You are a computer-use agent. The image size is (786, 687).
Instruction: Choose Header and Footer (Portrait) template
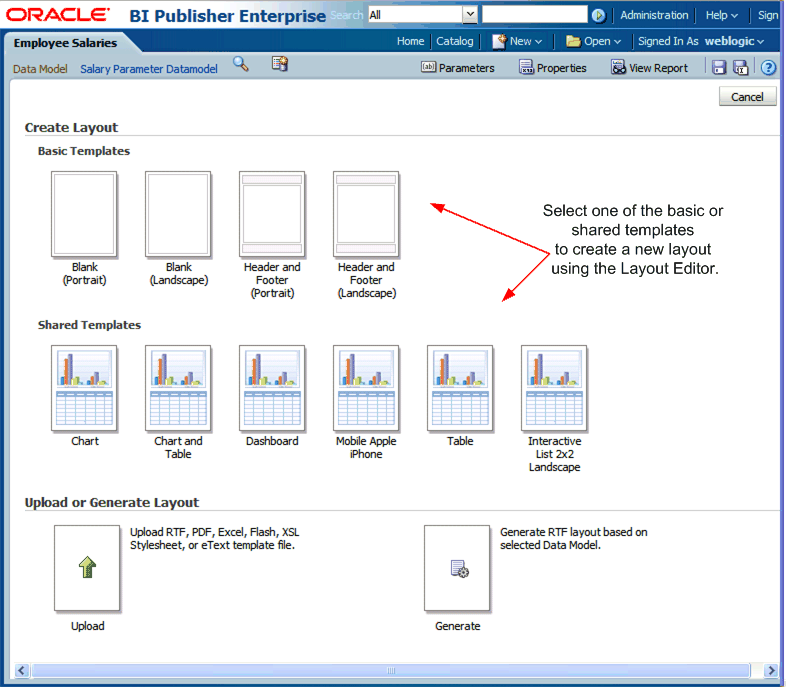tap(272, 214)
